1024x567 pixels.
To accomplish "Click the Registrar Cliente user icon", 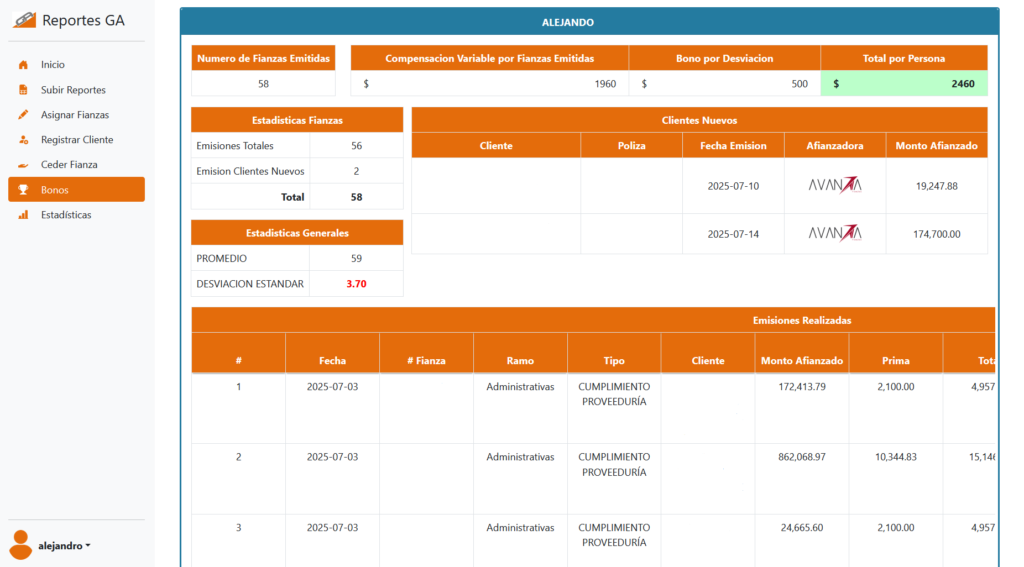I will pos(23,140).
